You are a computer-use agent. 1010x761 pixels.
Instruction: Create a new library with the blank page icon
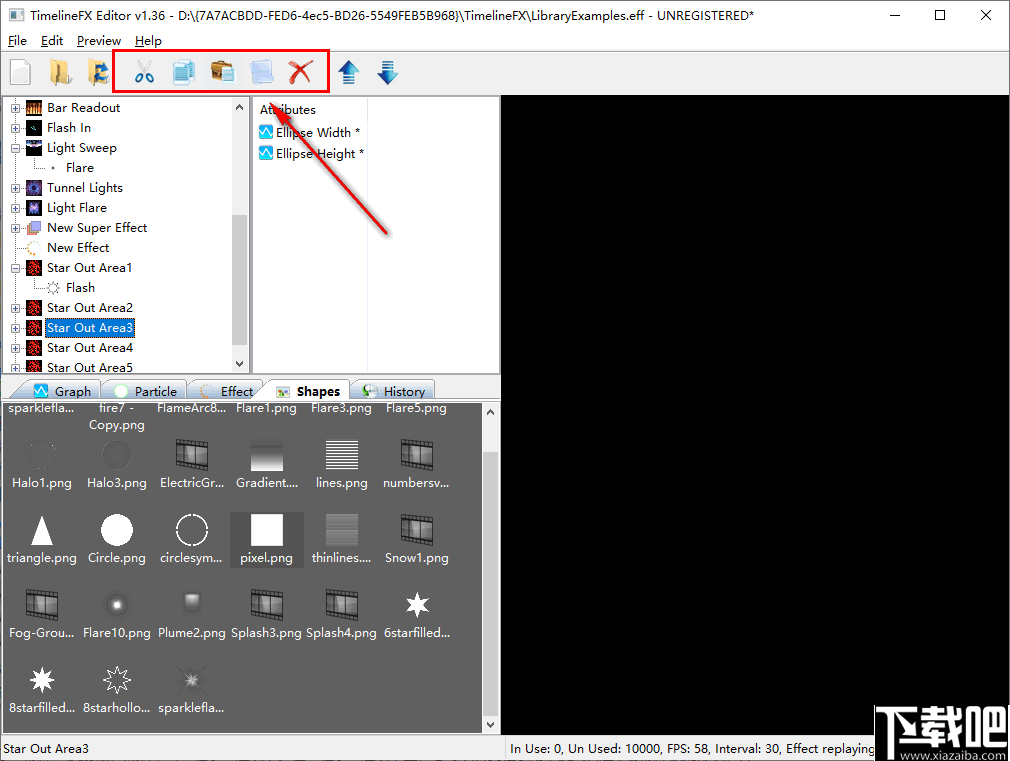[x=20, y=71]
